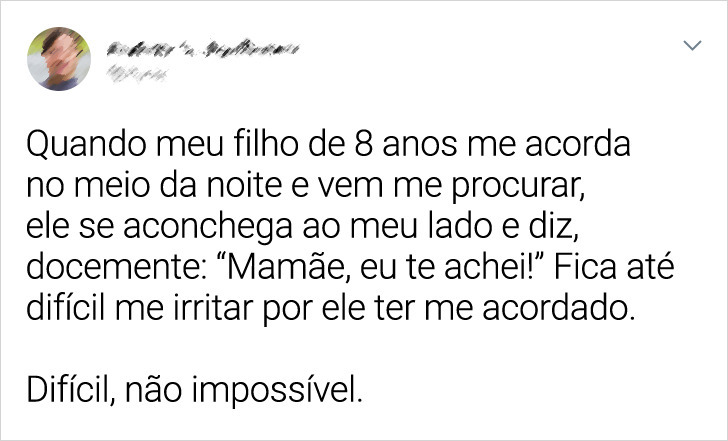This screenshot has width=728, height=441.
Task: Open the tweet options chevron menu
Action: point(692,45)
